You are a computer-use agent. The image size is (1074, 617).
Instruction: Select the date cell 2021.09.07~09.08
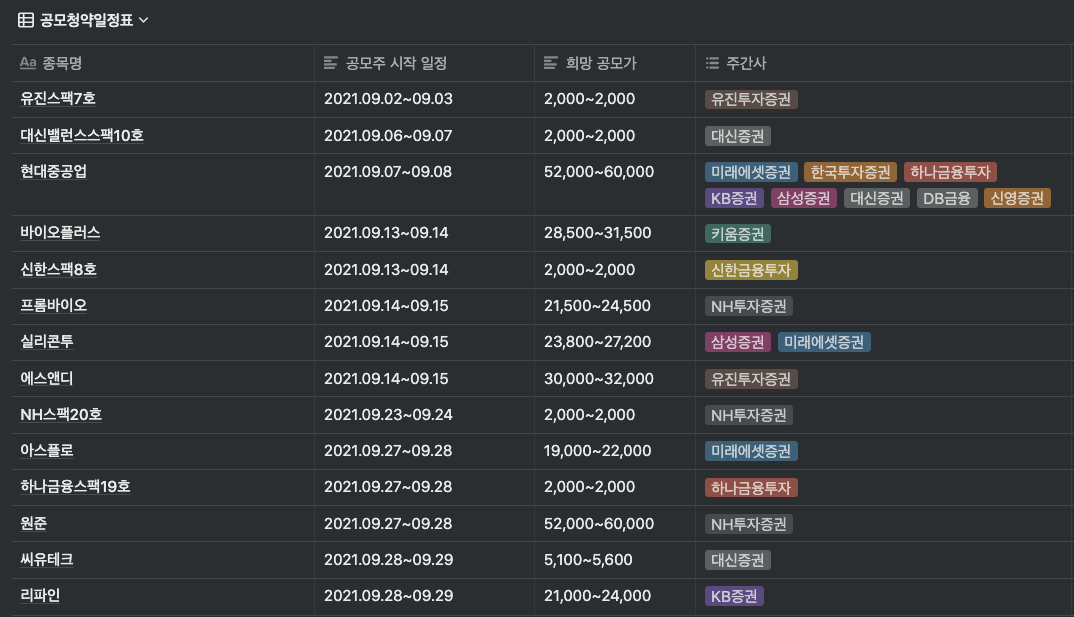(x=425, y=185)
